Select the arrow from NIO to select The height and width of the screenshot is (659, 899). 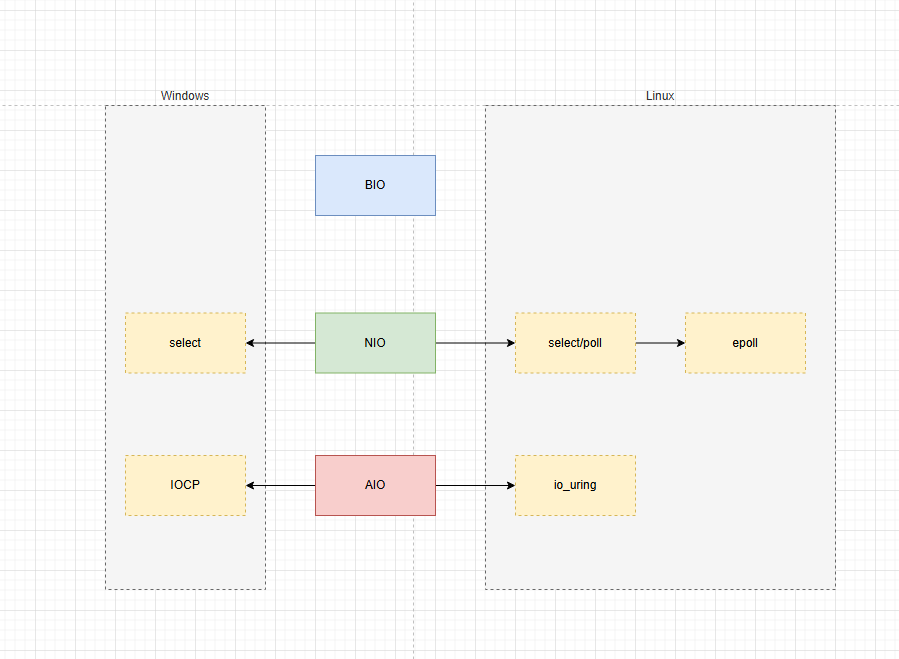pyautogui.click(x=282, y=343)
